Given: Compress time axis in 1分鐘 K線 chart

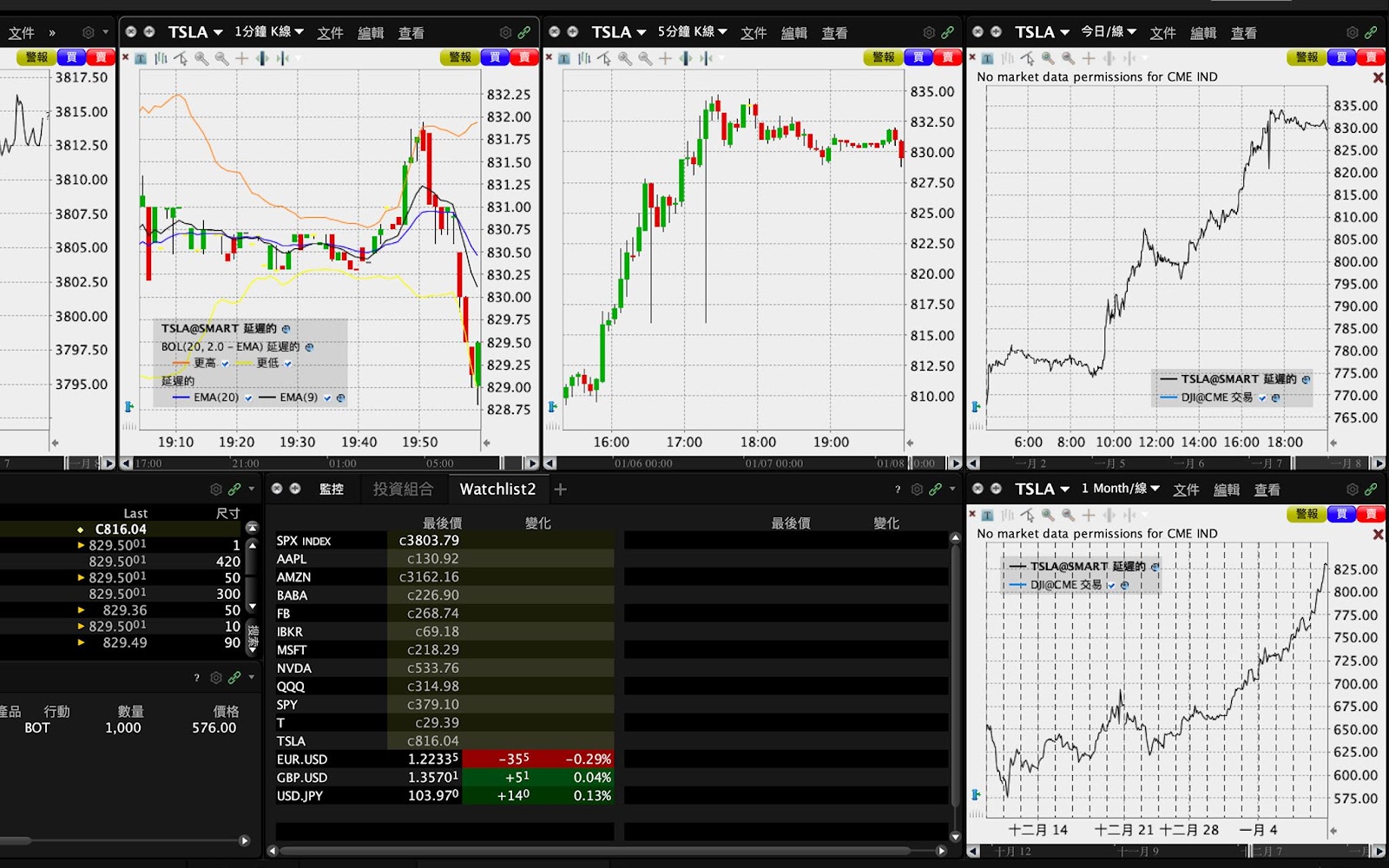Looking at the screenshot, I should pyautogui.click(x=283, y=58).
